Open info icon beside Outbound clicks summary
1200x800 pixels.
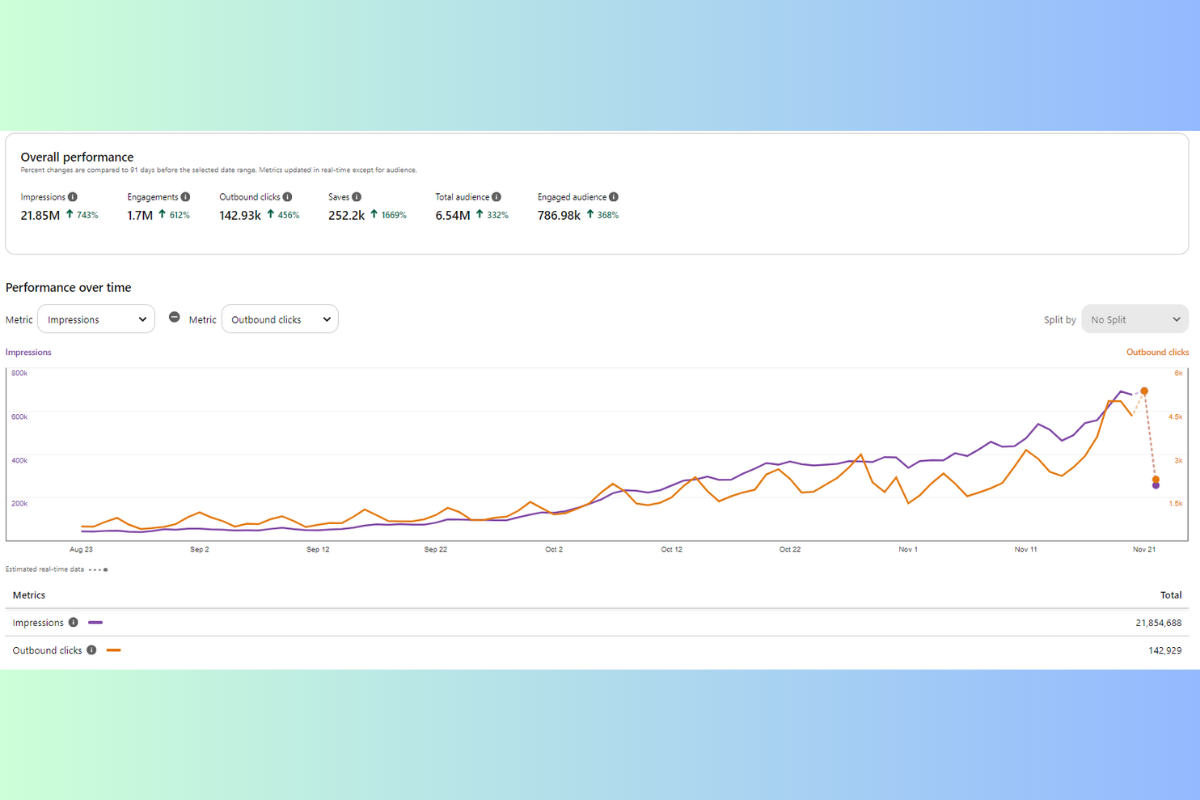coord(288,197)
